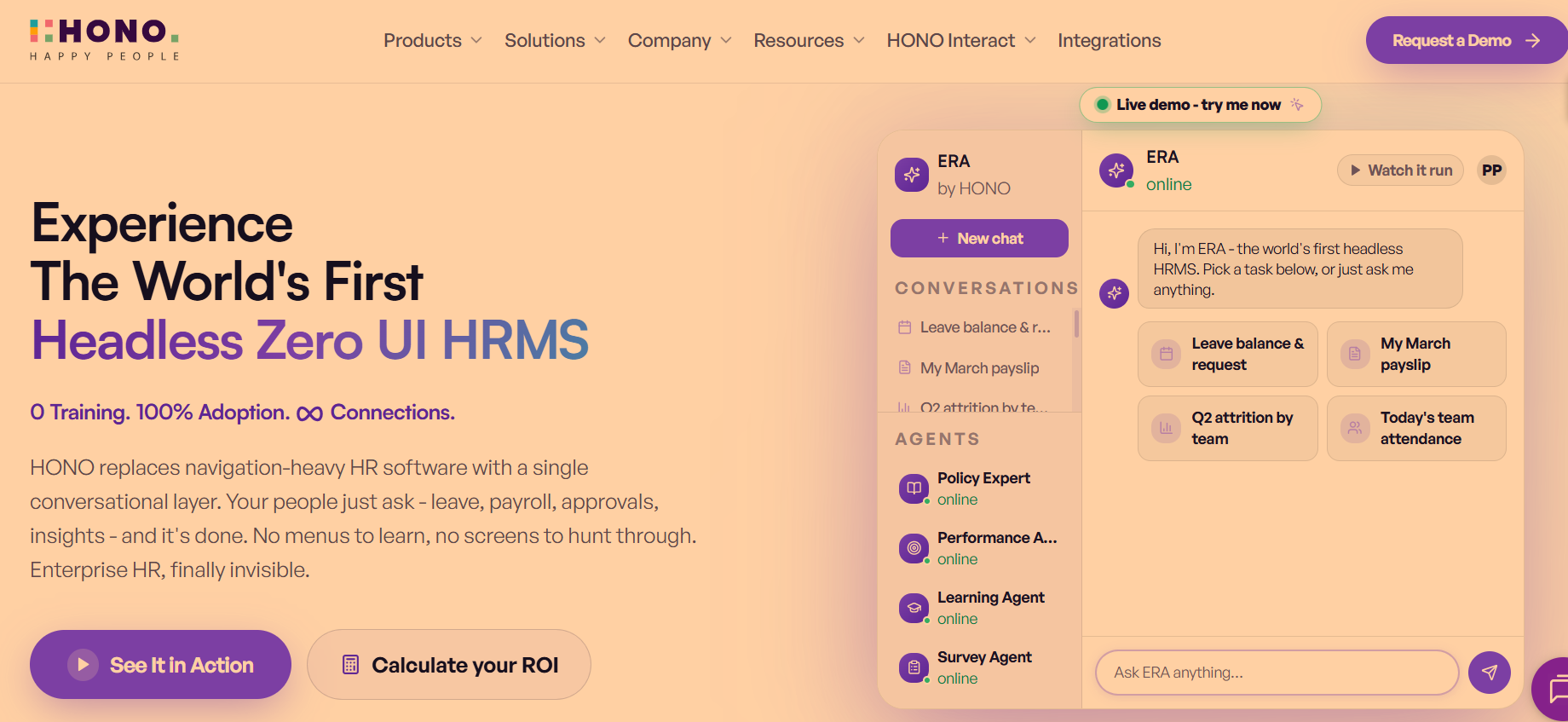
Task: Click the '0 Training. 100% Adoption.' tagline
Action: pos(160,413)
